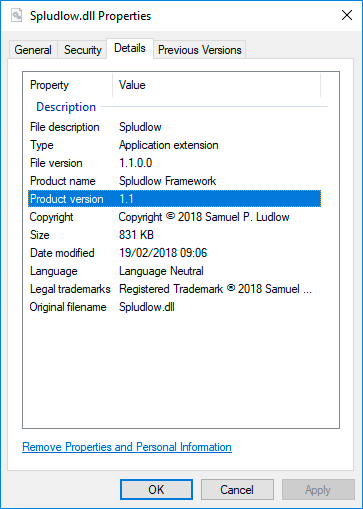Click the Value column header
Image resolution: width=363 pixels, height=509 pixels.
(217, 85)
